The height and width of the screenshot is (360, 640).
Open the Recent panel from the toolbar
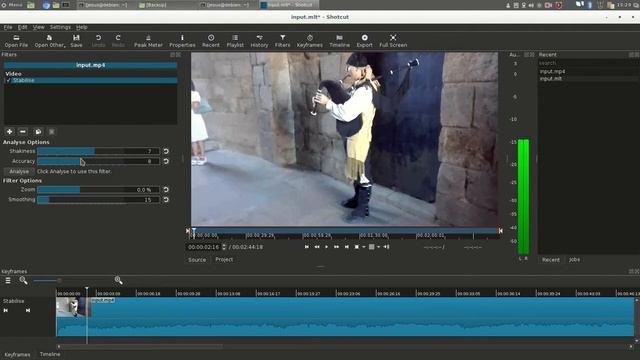(211, 41)
